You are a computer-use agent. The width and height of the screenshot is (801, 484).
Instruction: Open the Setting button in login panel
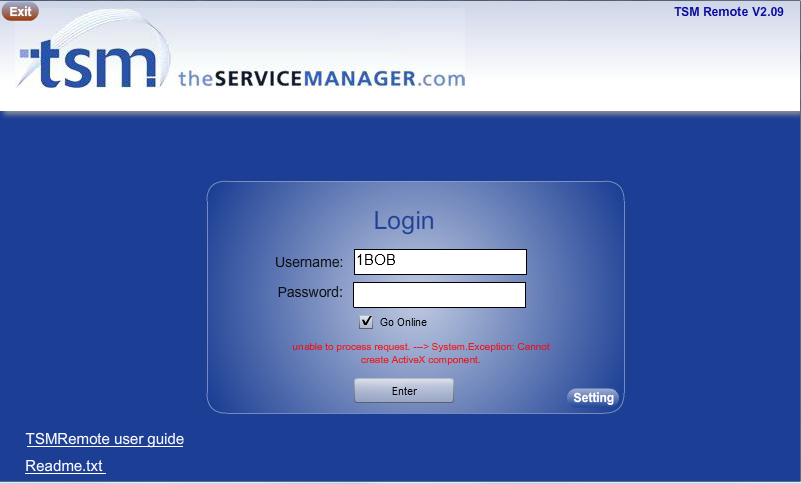tap(593, 398)
